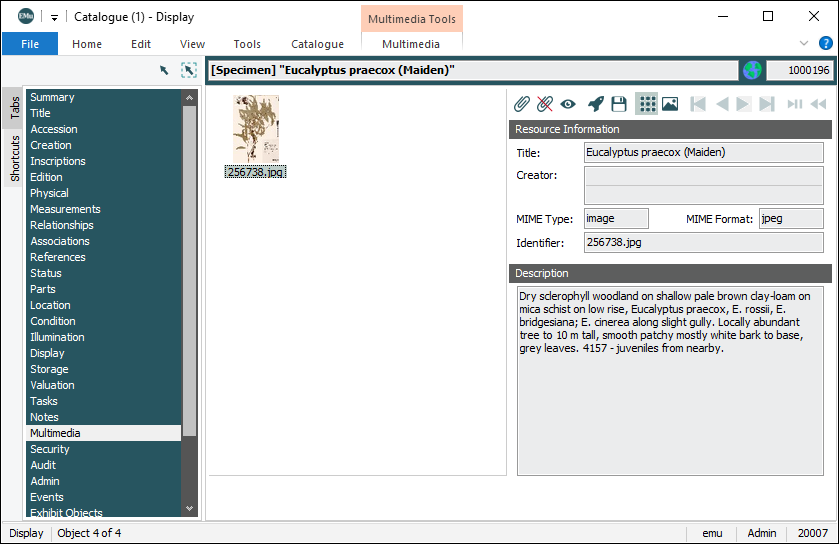Screen dimensions: 839x544
Task: Open the Shortcuts side panel
Action: pyautogui.click(x=14, y=158)
